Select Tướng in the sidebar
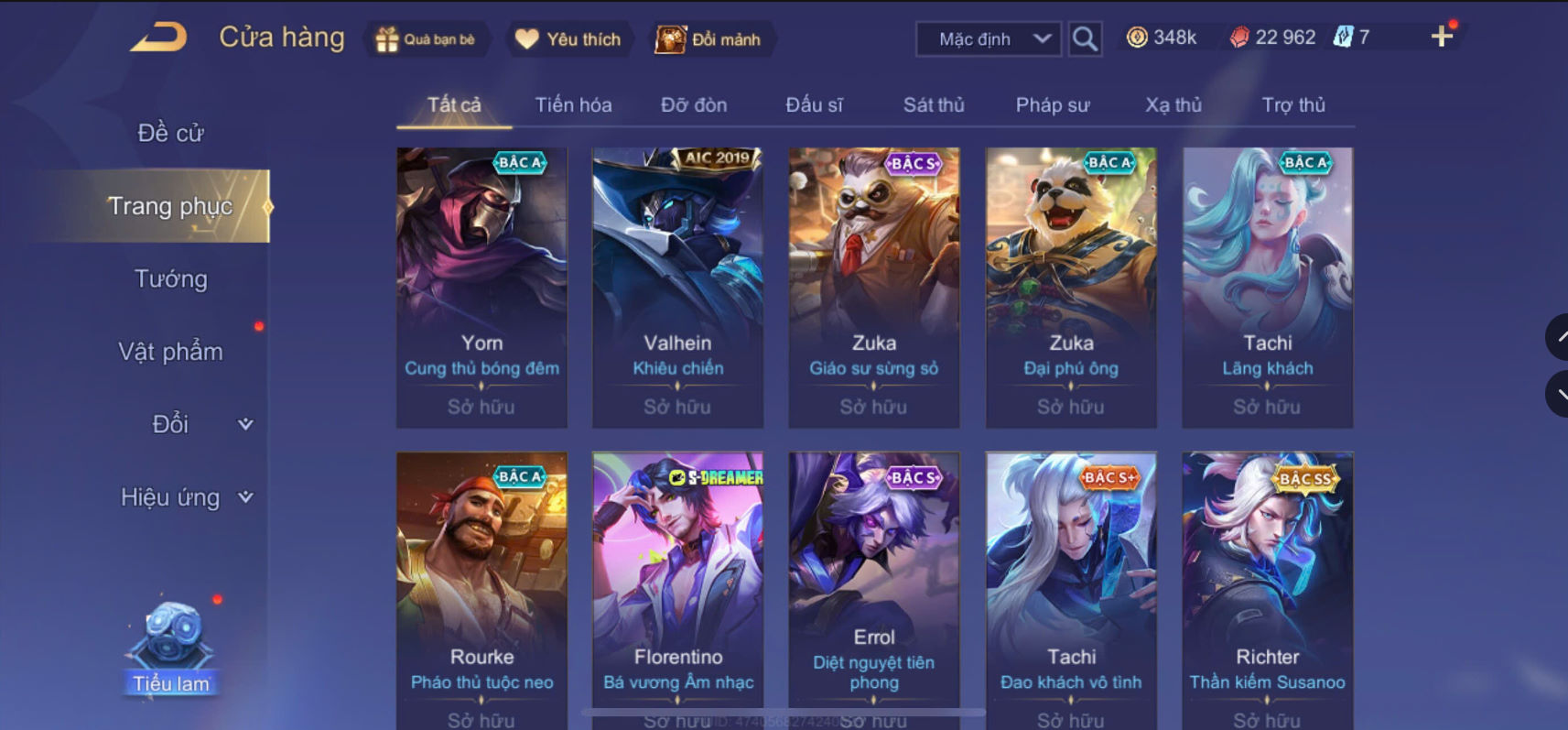This screenshot has height=730, width=1568. 171,278
